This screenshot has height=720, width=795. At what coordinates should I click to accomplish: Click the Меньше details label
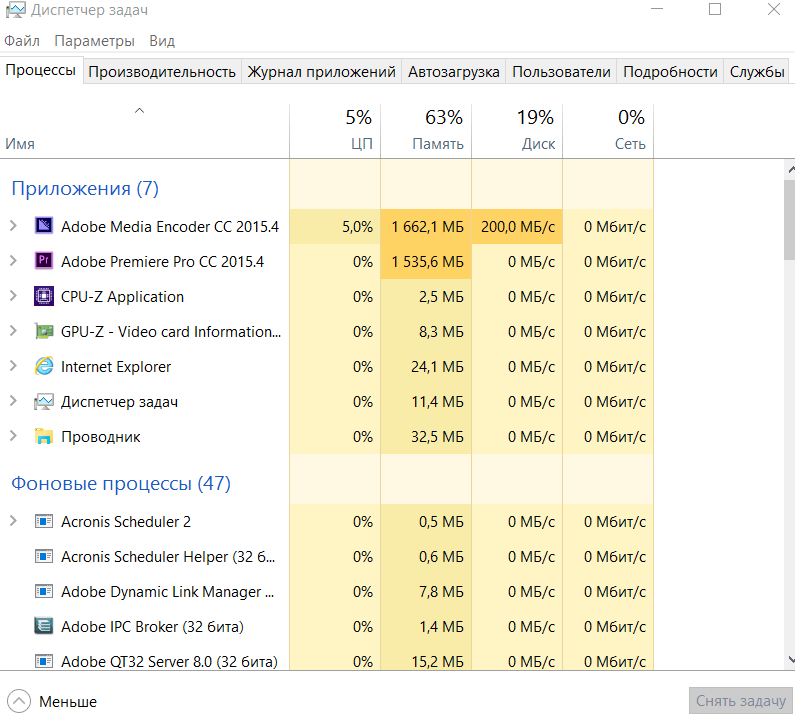pyautogui.click(x=68, y=702)
